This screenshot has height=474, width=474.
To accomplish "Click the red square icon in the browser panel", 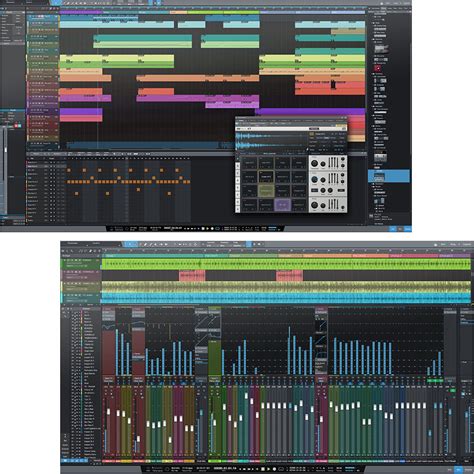I will 378,68.
